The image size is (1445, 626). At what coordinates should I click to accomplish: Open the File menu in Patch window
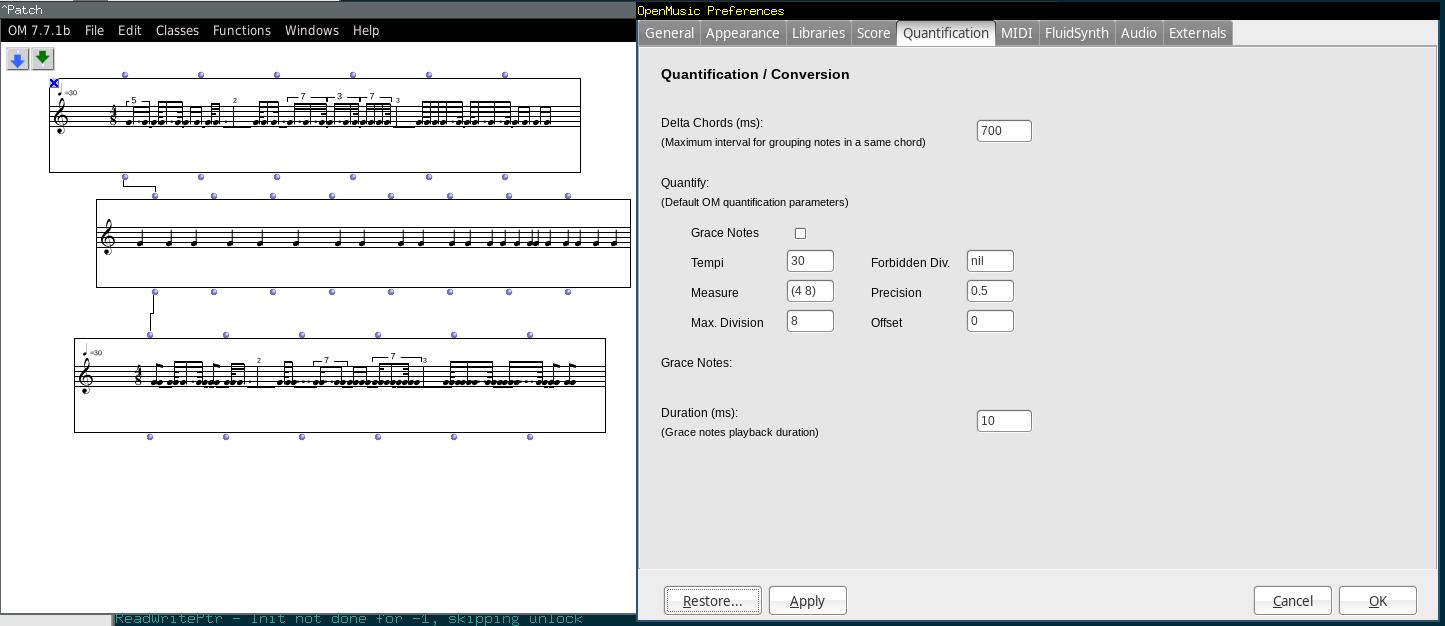click(x=94, y=30)
